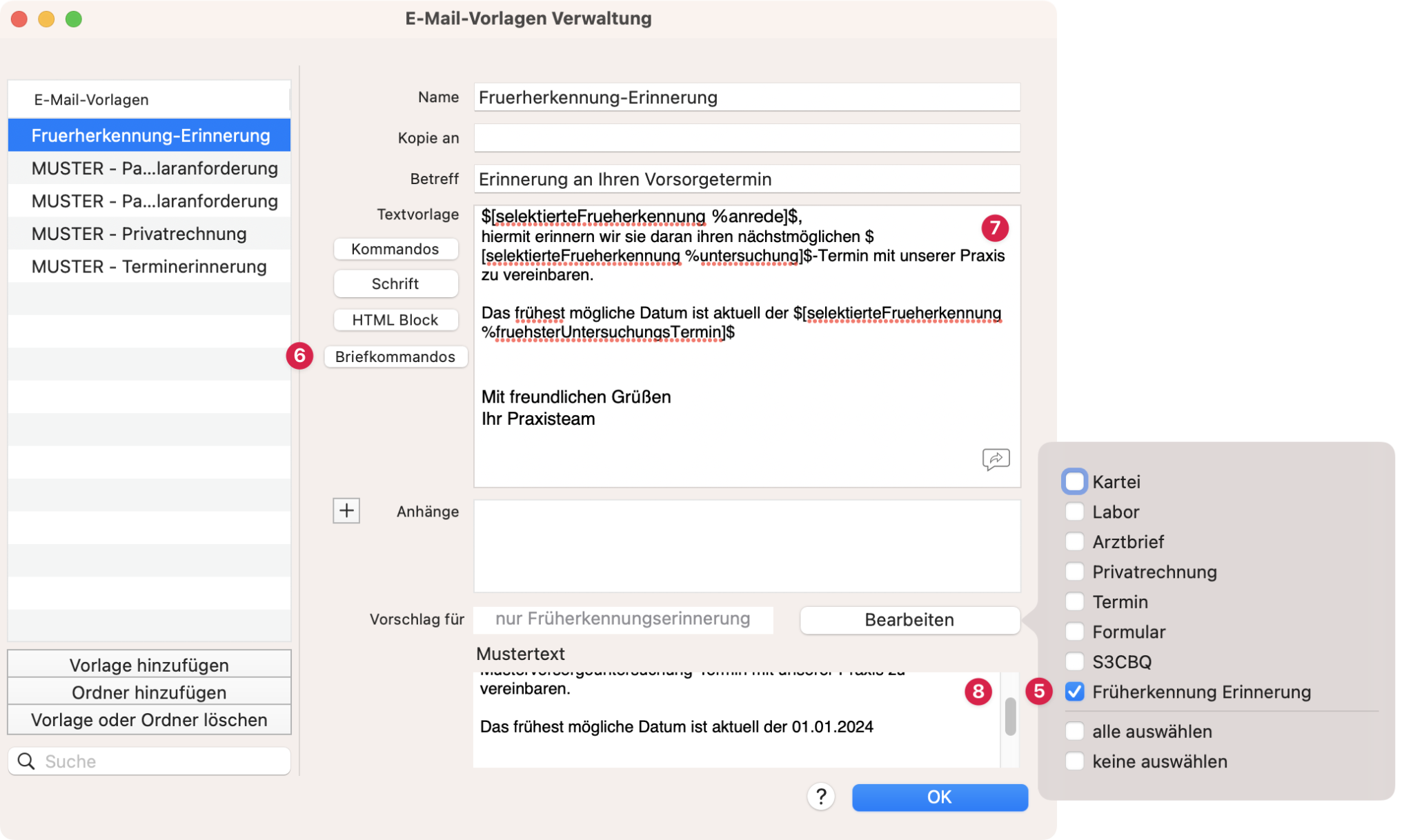Click the 'nur Früherkennungserinnerung' field
The image size is (1413, 840).
(x=623, y=619)
